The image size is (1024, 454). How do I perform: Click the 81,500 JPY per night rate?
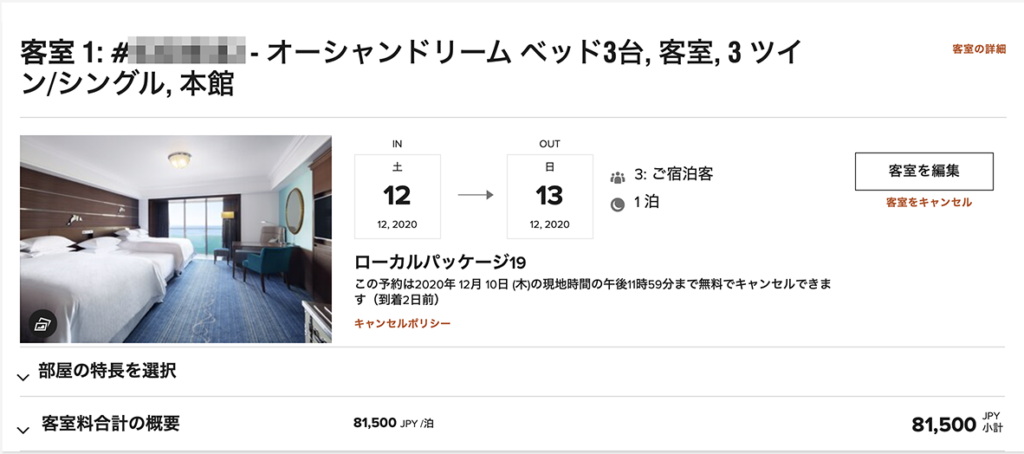pos(393,423)
